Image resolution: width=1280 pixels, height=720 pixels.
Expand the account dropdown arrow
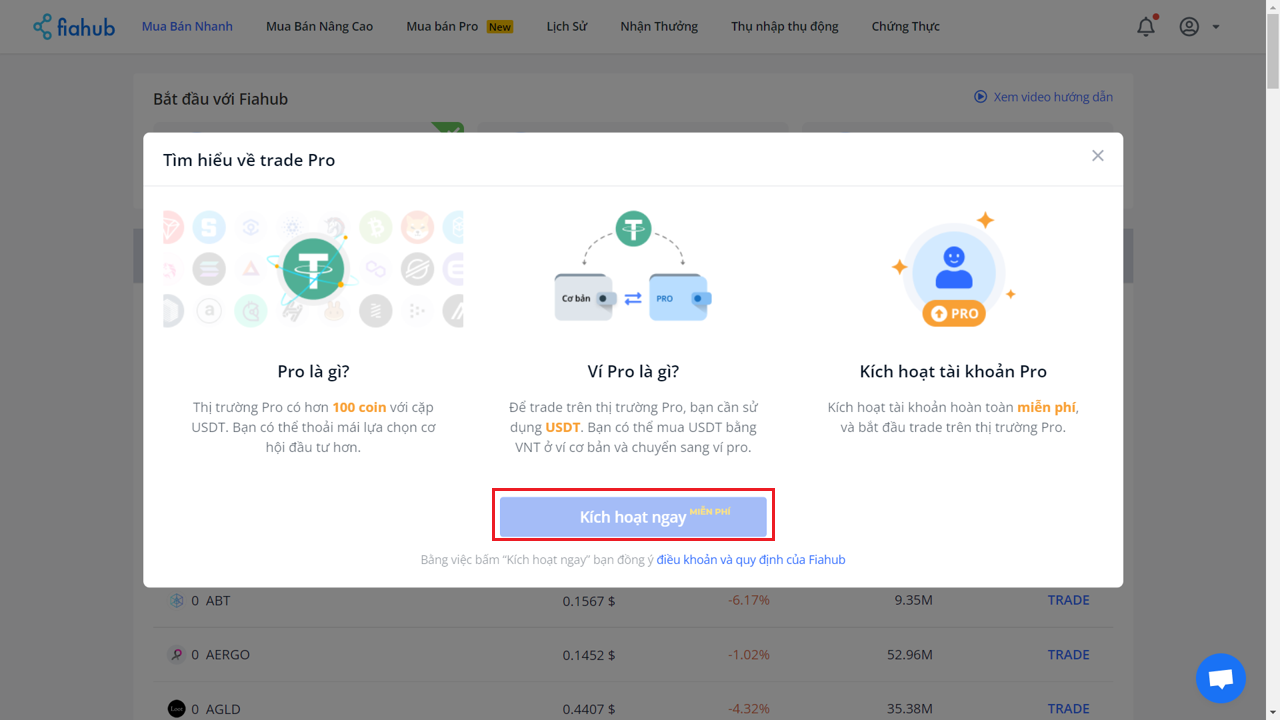(1216, 27)
